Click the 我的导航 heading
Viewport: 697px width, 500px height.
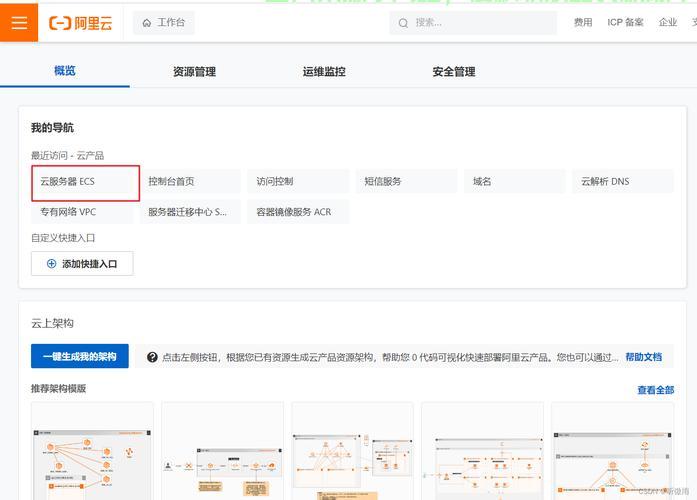point(52,128)
